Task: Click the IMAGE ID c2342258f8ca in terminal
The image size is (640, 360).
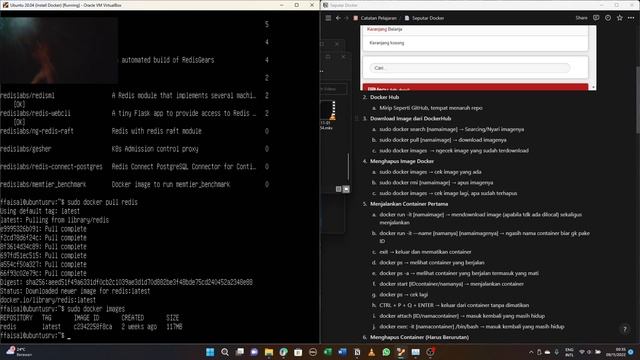Action: (x=93, y=327)
